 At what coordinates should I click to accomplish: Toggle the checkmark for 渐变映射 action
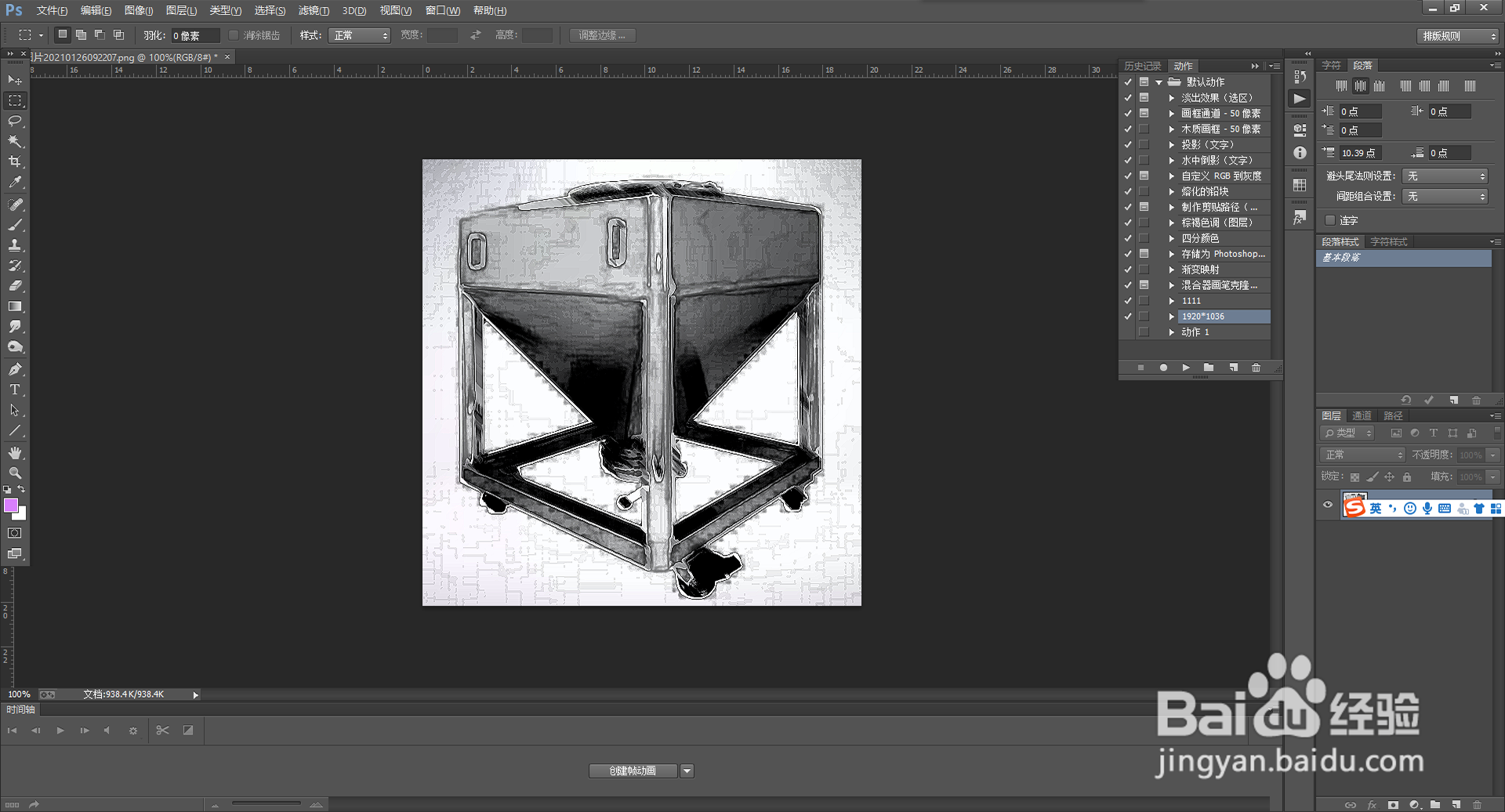pos(1128,270)
